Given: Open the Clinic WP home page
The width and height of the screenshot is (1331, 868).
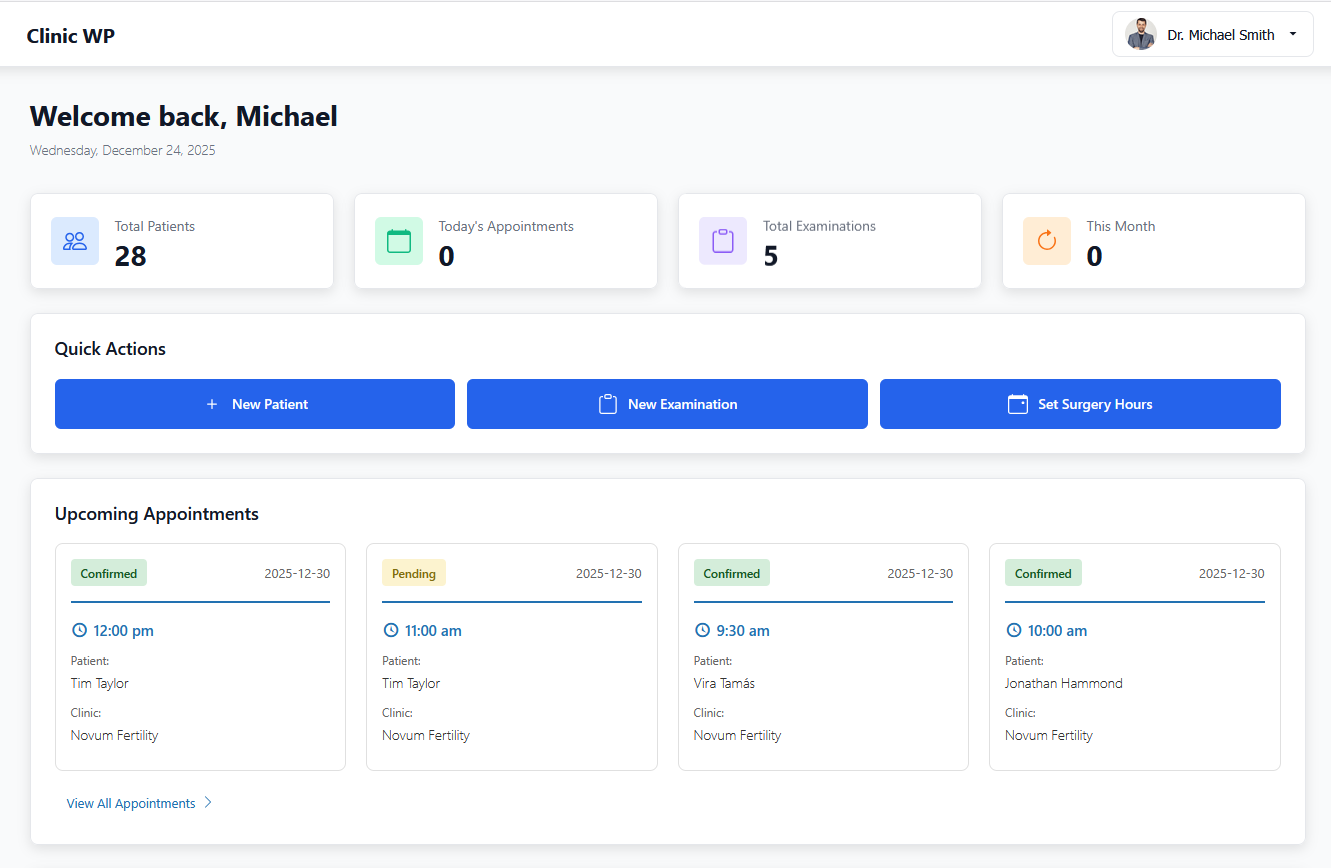Looking at the screenshot, I should (70, 35).
